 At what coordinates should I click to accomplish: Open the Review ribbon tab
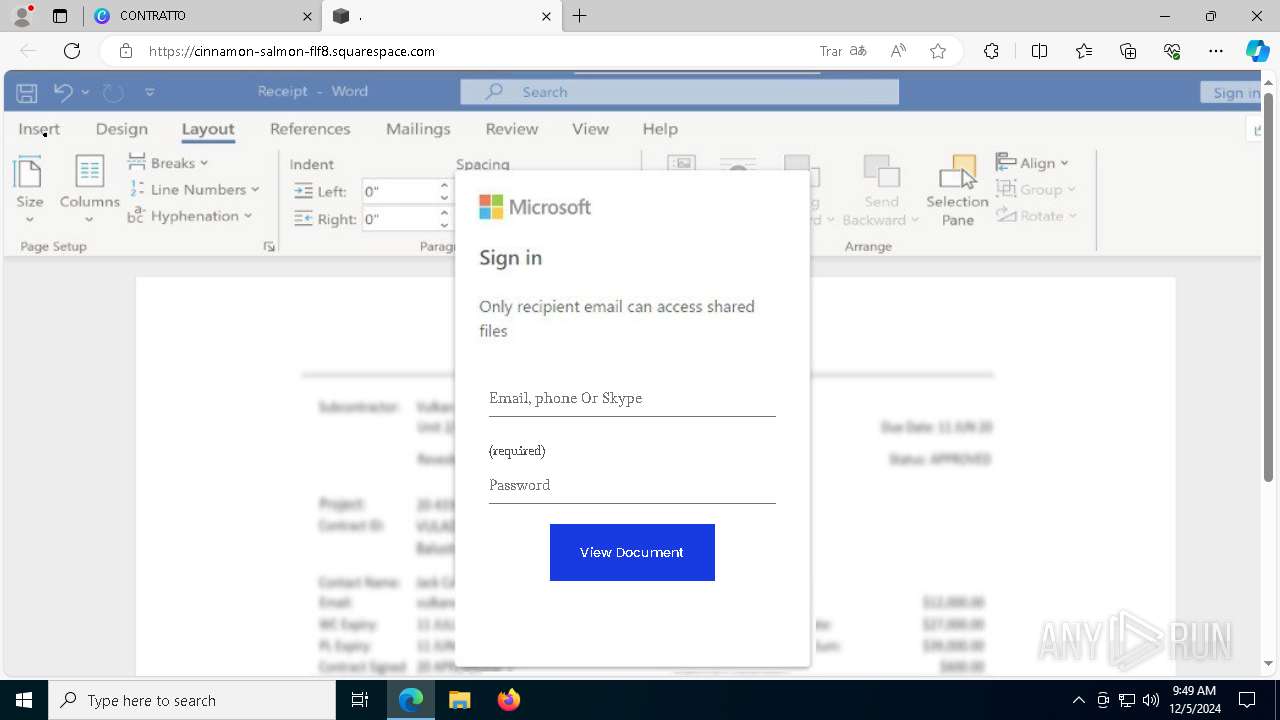[512, 129]
